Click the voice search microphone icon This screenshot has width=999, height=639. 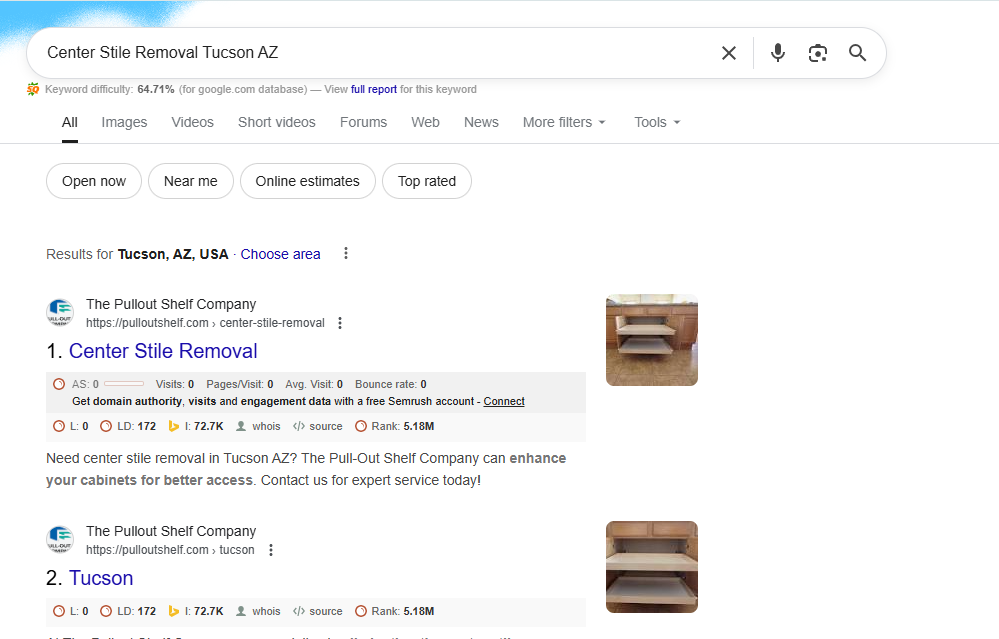point(778,53)
